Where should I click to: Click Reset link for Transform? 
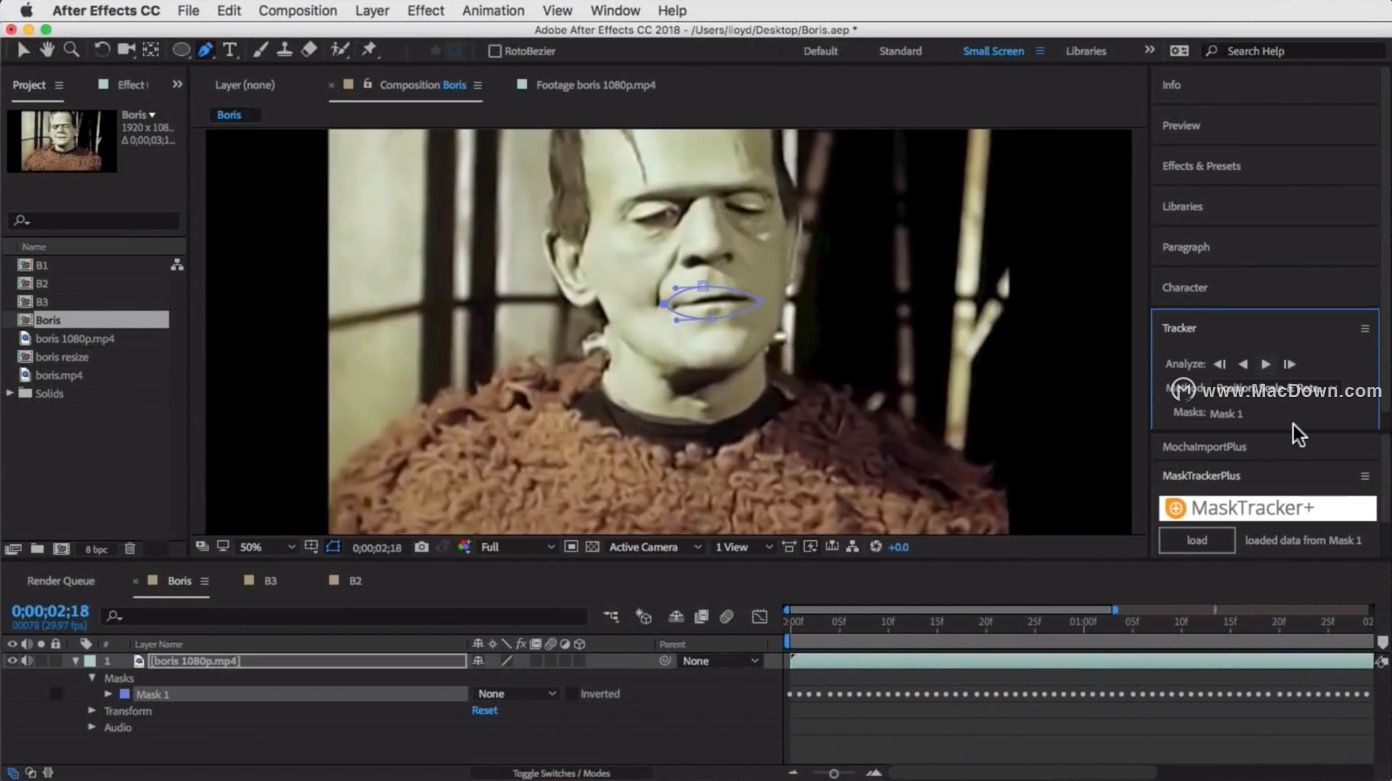(485, 711)
